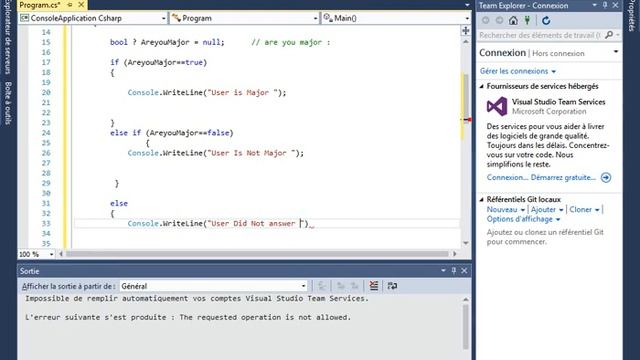Open the Boîte à outils side tab

[x=7, y=103]
